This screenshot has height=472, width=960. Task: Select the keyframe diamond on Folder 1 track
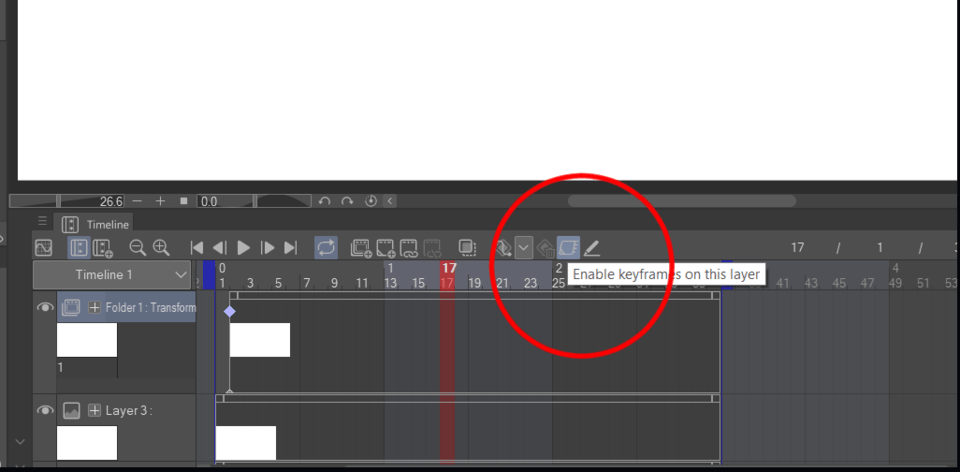click(x=230, y=312)
